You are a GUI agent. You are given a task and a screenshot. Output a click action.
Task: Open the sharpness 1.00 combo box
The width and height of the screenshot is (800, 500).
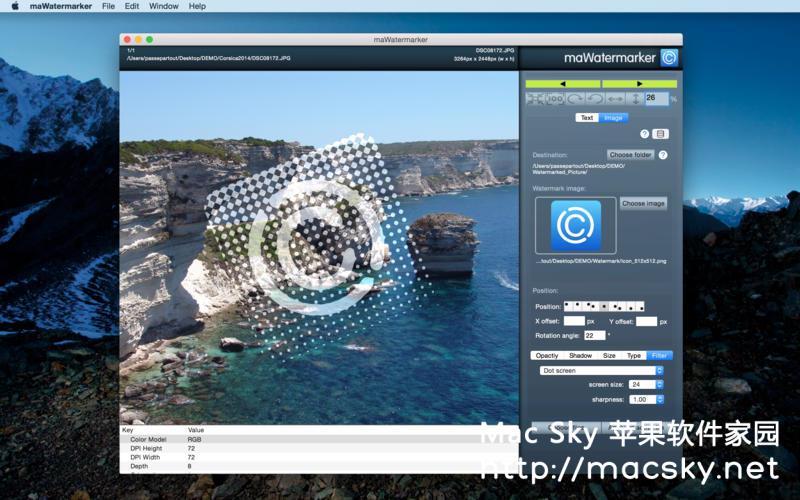[646, 399]
